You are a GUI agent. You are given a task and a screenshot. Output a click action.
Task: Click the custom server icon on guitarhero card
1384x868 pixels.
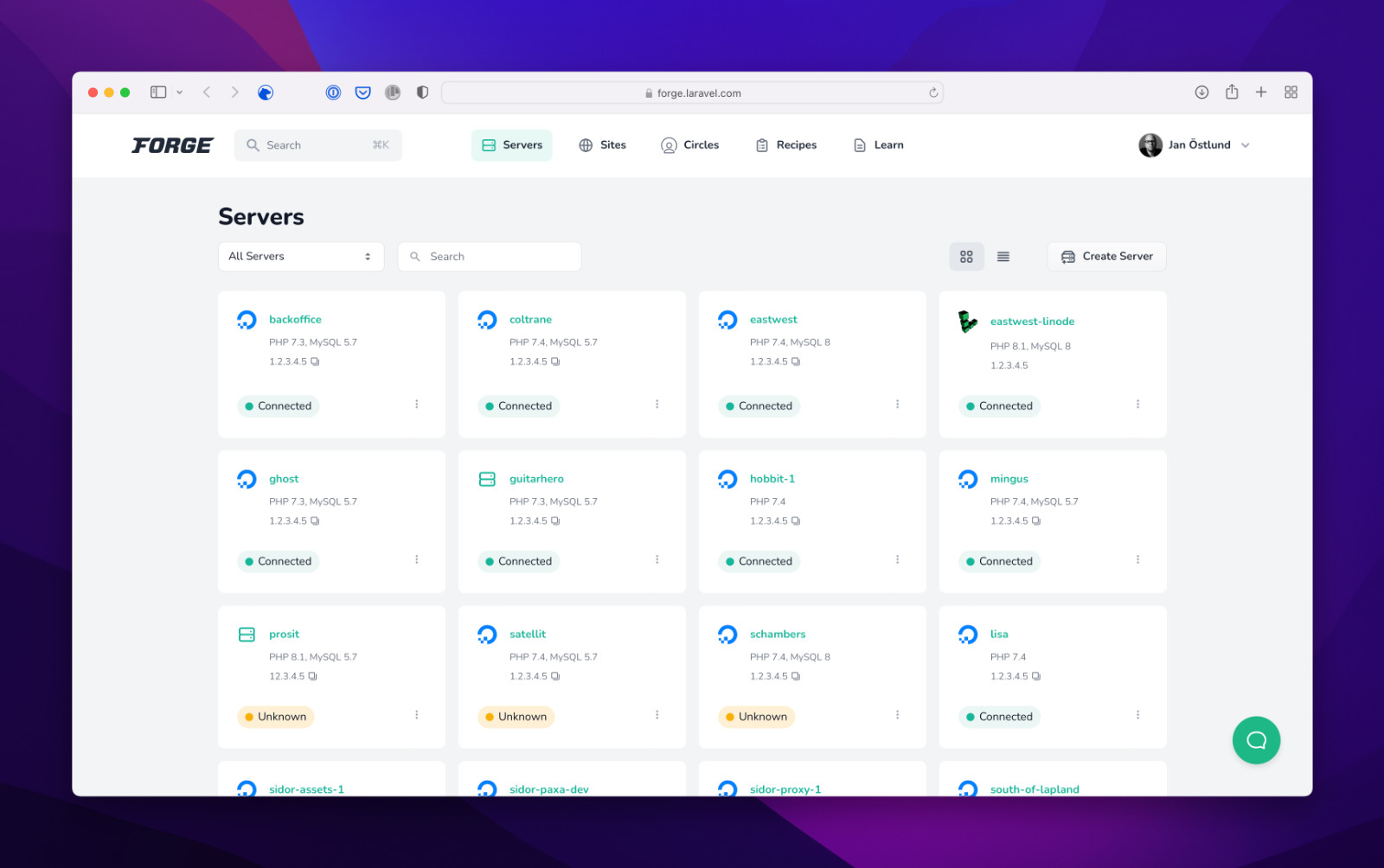click(486, 478)
